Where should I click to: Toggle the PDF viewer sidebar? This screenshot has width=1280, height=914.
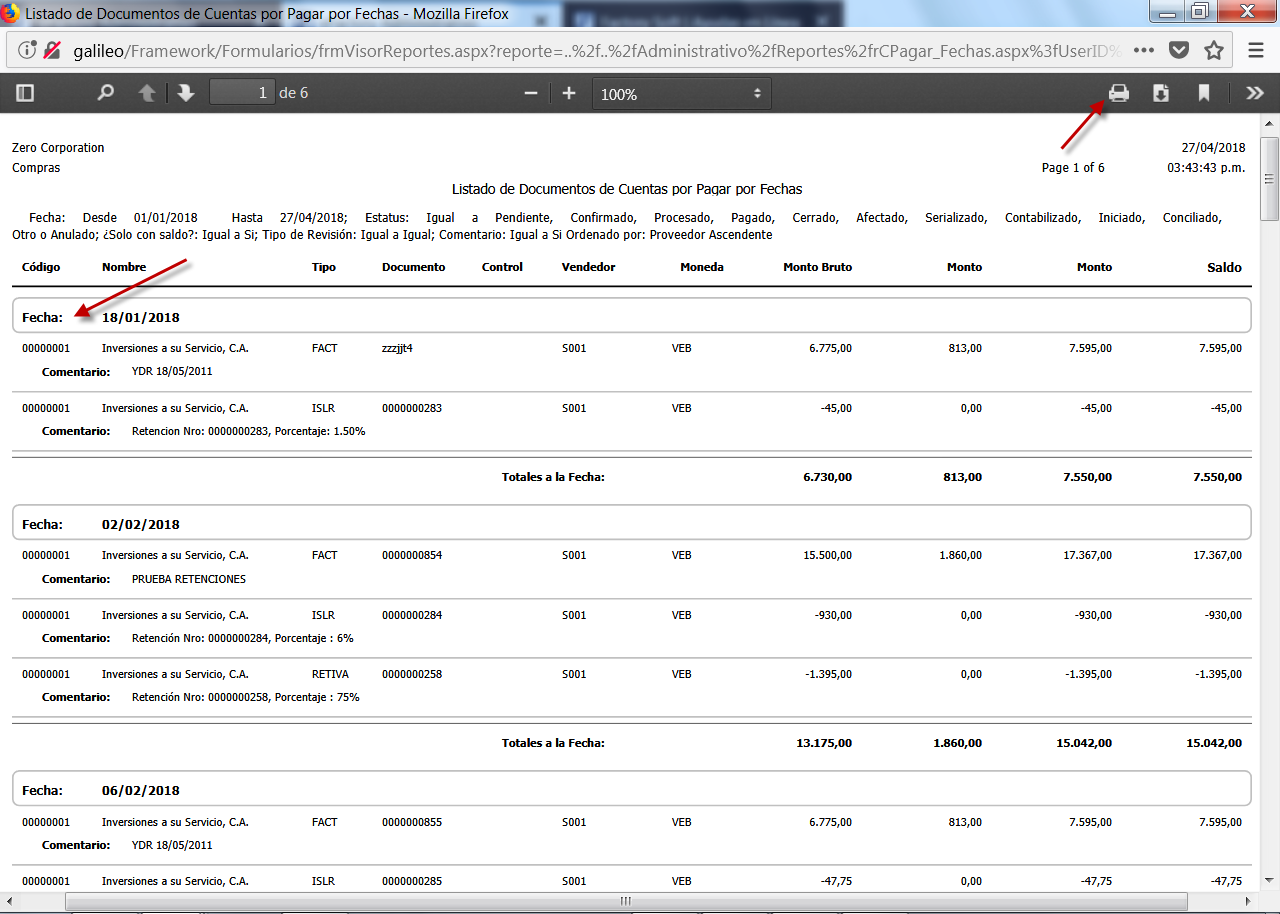25,93
